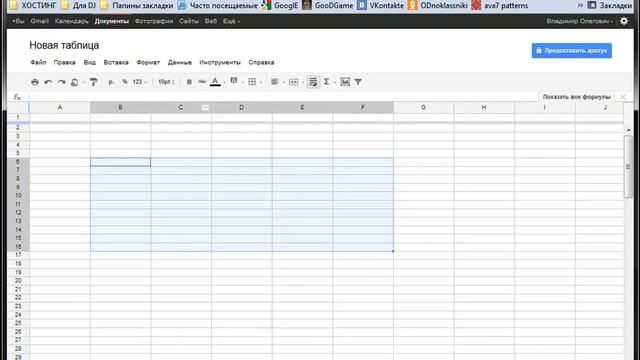
Task: Select row 20 header
Action: click(x=18, y=281)
